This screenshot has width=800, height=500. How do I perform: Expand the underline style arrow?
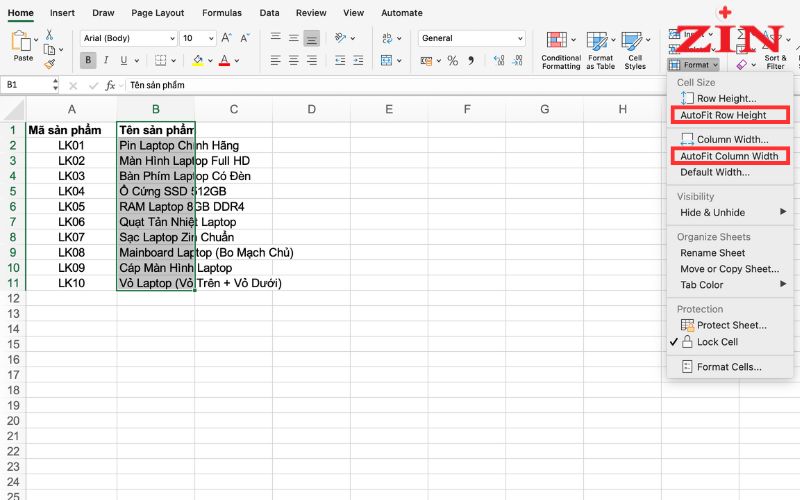137,61
